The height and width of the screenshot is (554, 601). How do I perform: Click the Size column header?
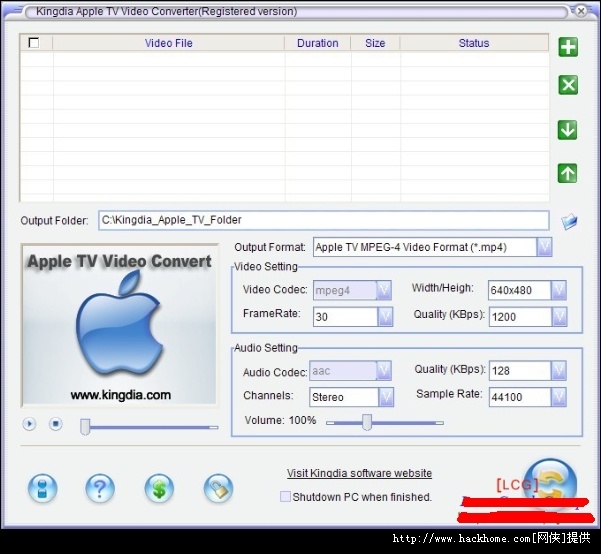click(375, 43)
